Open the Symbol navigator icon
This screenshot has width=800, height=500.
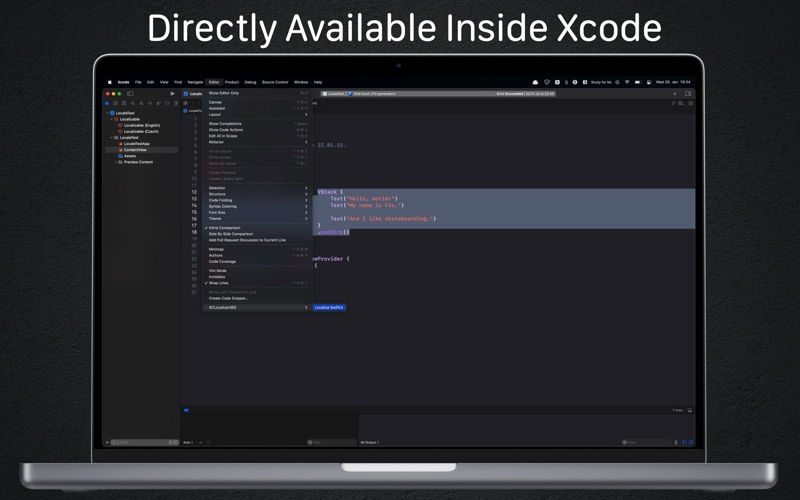tap(124, 103)
